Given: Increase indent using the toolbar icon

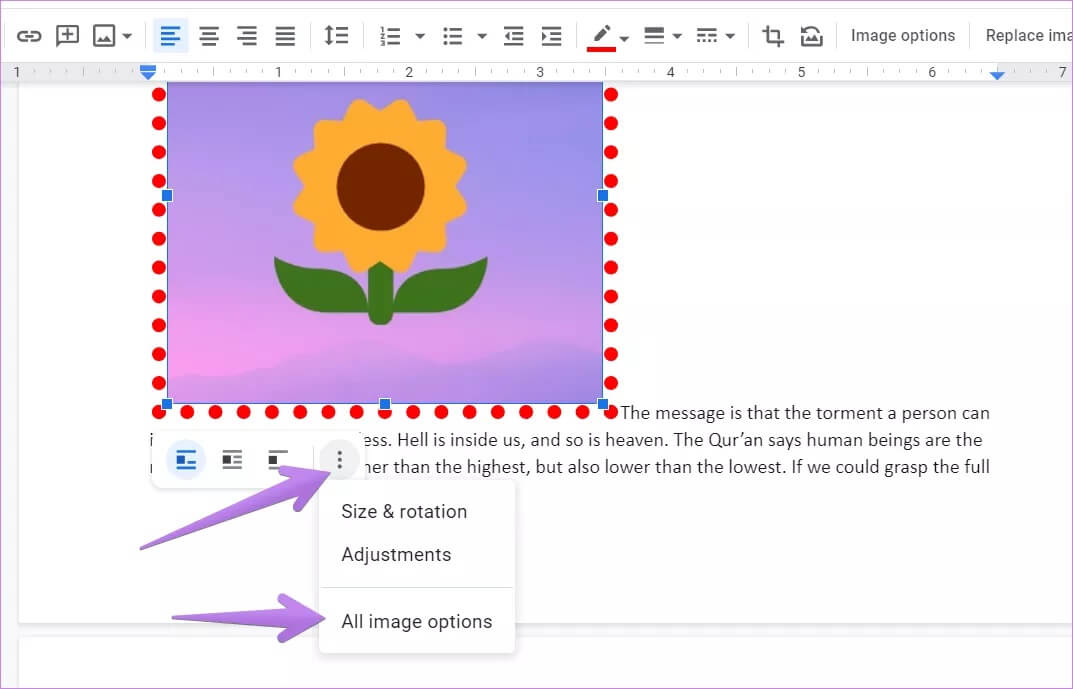Looking at the screenshot, I should tap(551, 36).
